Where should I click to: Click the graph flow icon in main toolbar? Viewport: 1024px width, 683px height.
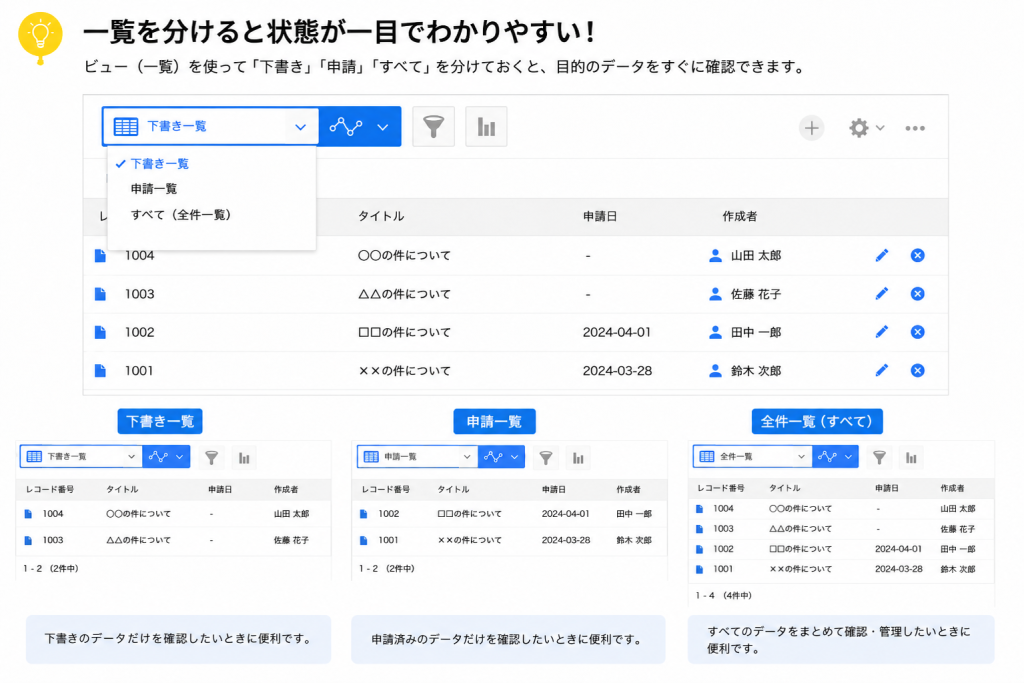(345, 127)
